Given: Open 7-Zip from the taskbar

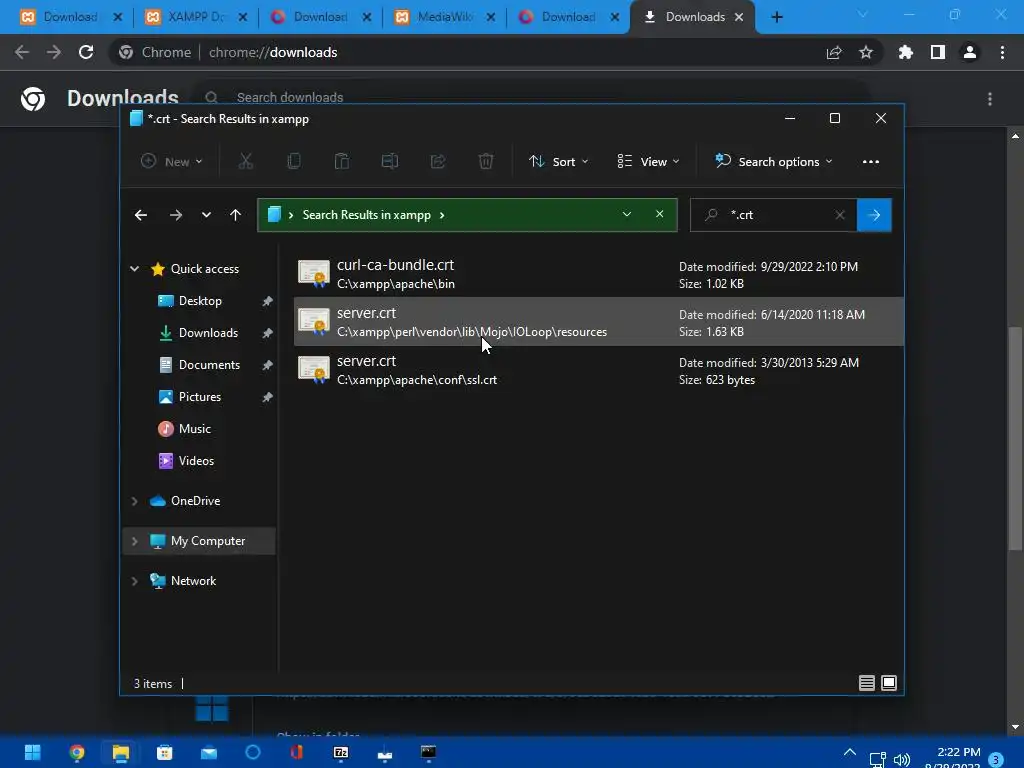Looking at the screenshot, I should (x=341, y=752).
